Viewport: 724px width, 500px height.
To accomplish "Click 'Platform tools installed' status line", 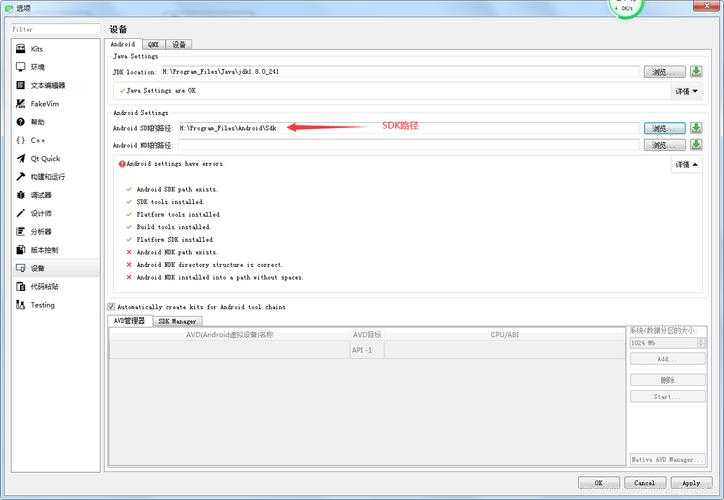I will [x=178, y=215].
